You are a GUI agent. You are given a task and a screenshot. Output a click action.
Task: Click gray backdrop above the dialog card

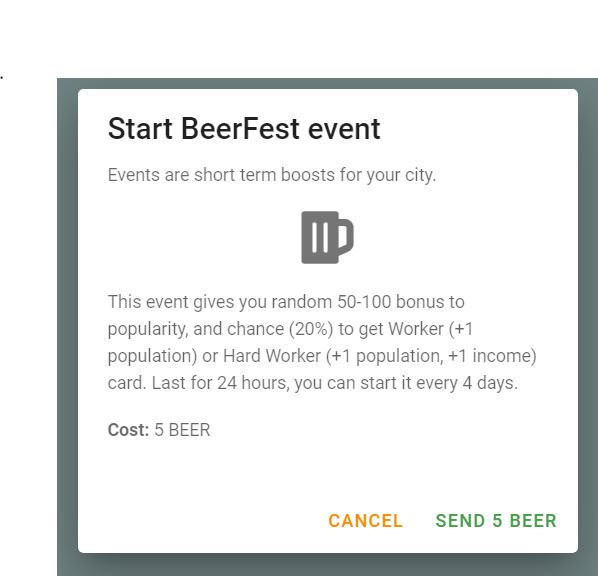pyautogui.click(x=328, y=84)
